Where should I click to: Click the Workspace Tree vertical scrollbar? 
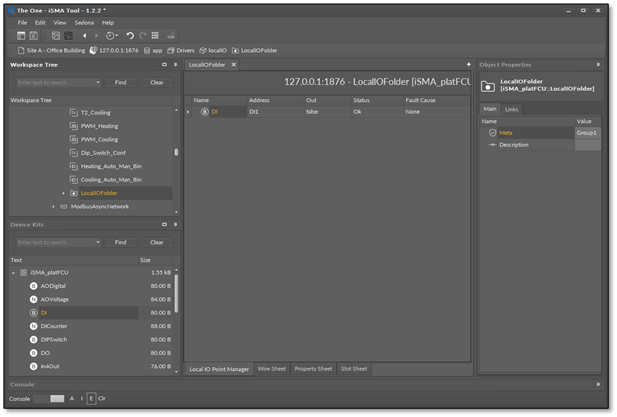coord(177,150)
